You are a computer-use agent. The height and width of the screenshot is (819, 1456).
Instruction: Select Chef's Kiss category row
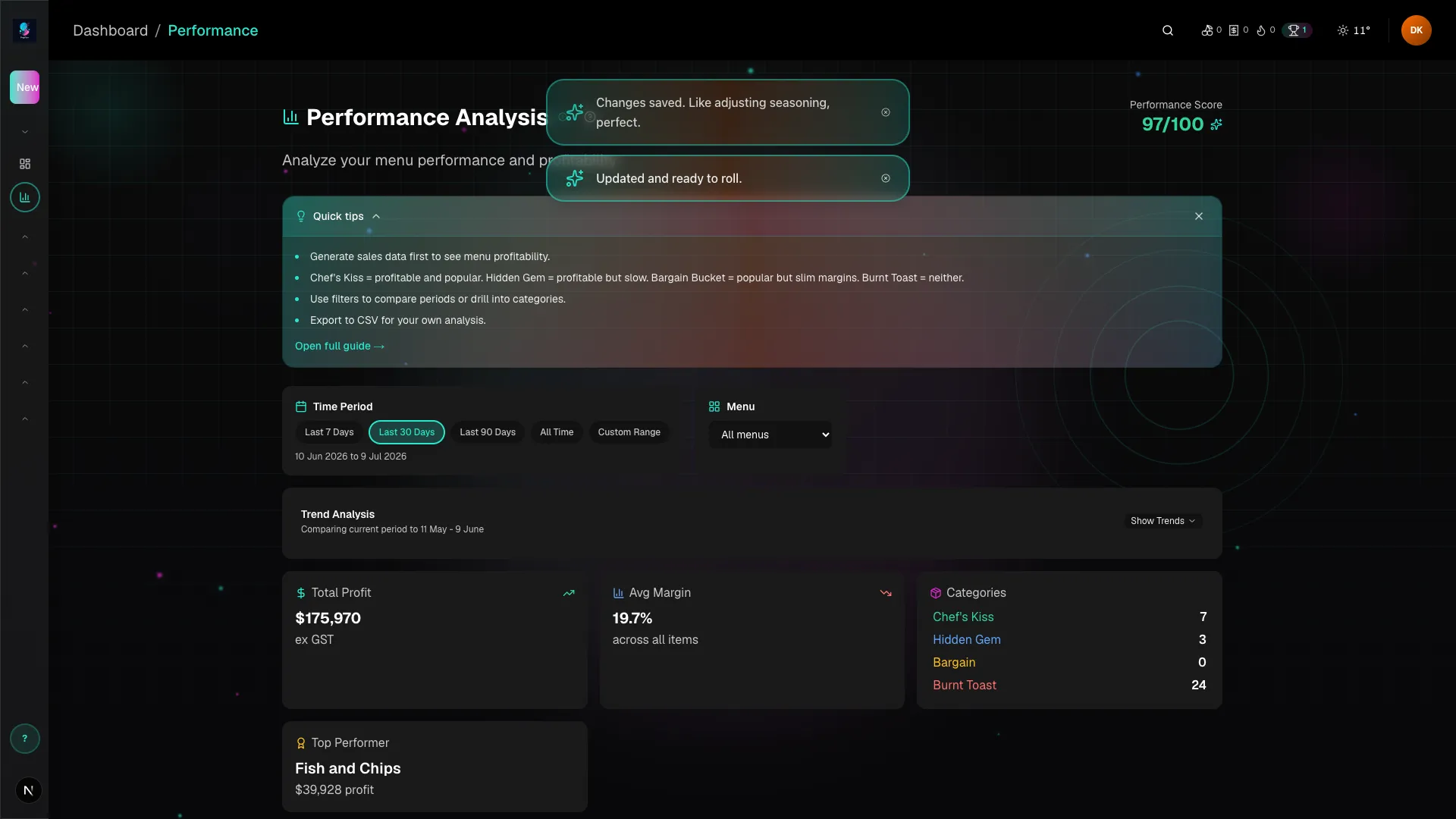[1069, 617]
